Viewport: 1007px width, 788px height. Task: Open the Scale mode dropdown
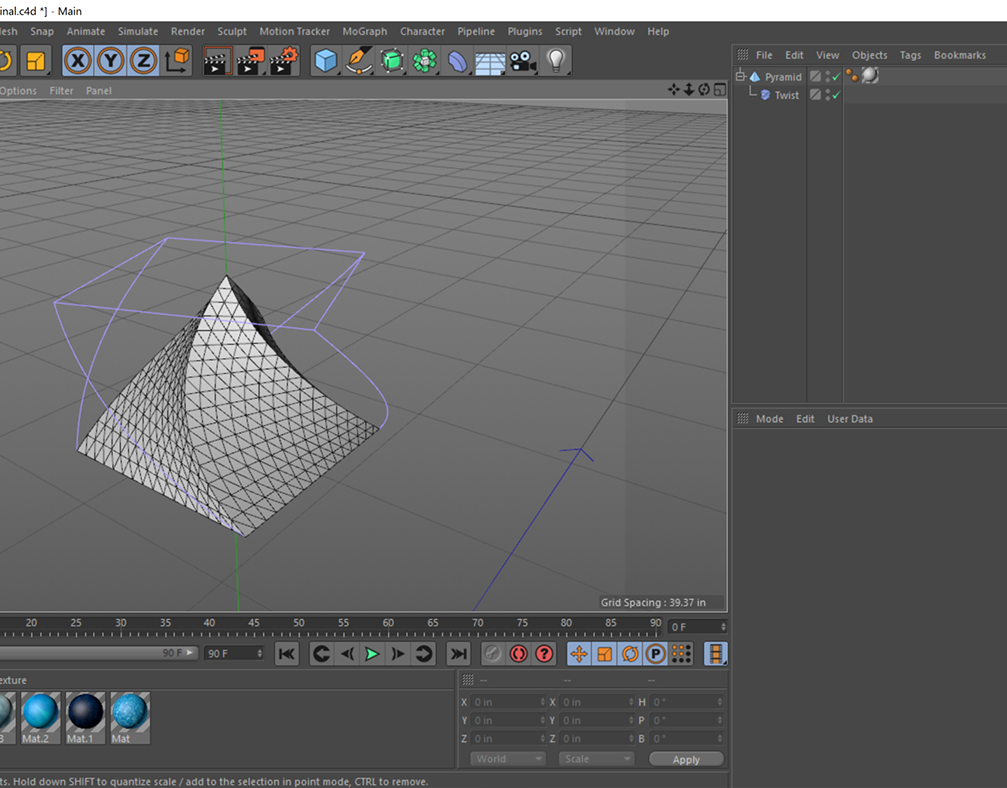[595, 759]
